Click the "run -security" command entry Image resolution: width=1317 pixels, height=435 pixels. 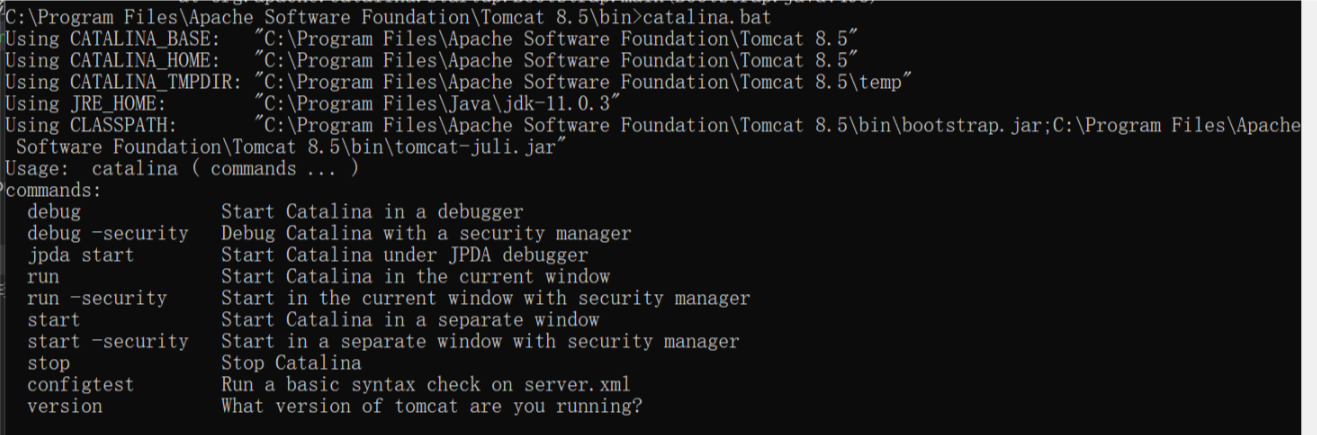pyautogui.click(x=97, y=298)
